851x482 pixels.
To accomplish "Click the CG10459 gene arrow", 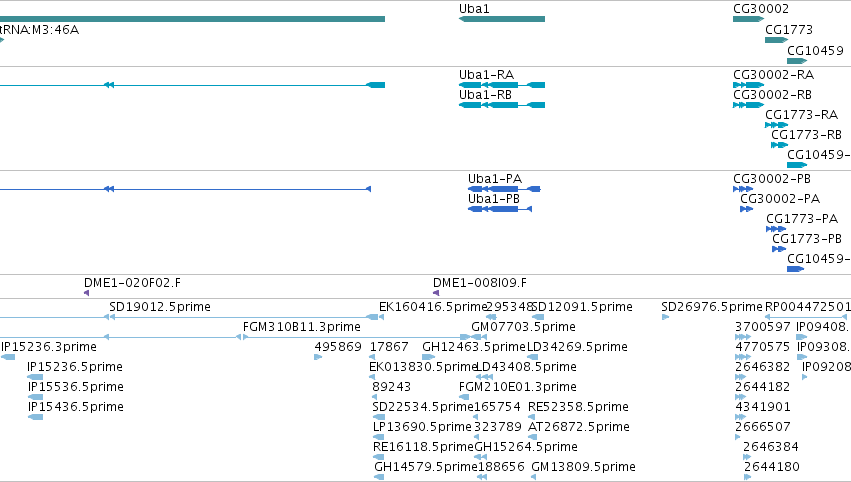I will [x=797, y=61].
